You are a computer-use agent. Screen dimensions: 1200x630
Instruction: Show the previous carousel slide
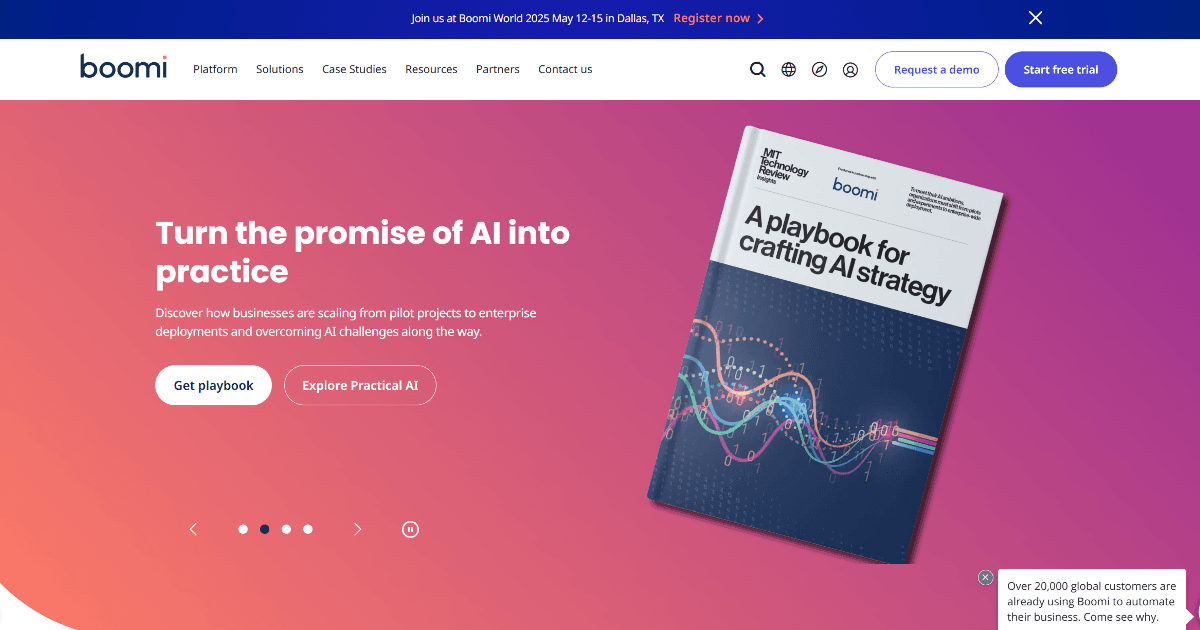click(x=193, y=529)
